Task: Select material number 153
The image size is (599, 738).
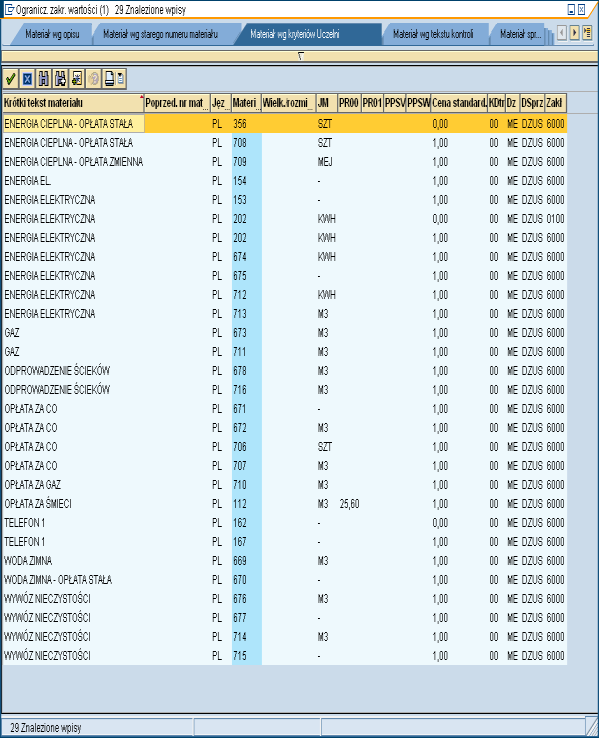Action: coord(240,200)
